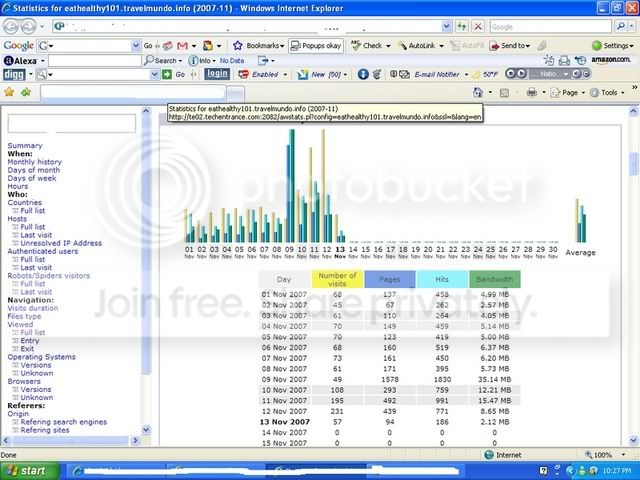Open the Countries link
640x480 pixels.
click(x=24, y=202)
